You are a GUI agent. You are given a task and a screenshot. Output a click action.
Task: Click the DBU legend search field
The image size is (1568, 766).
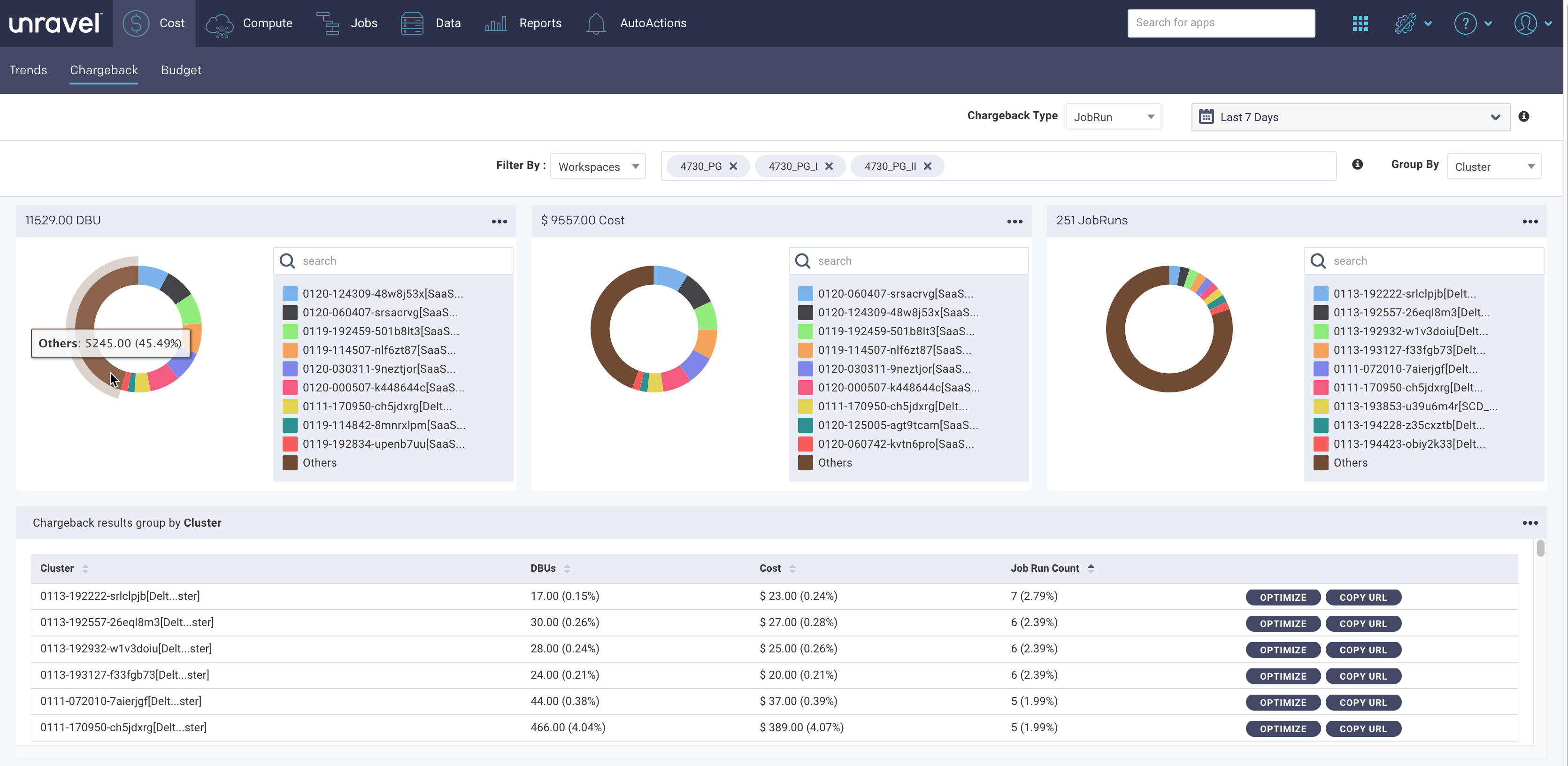[393, 261]
